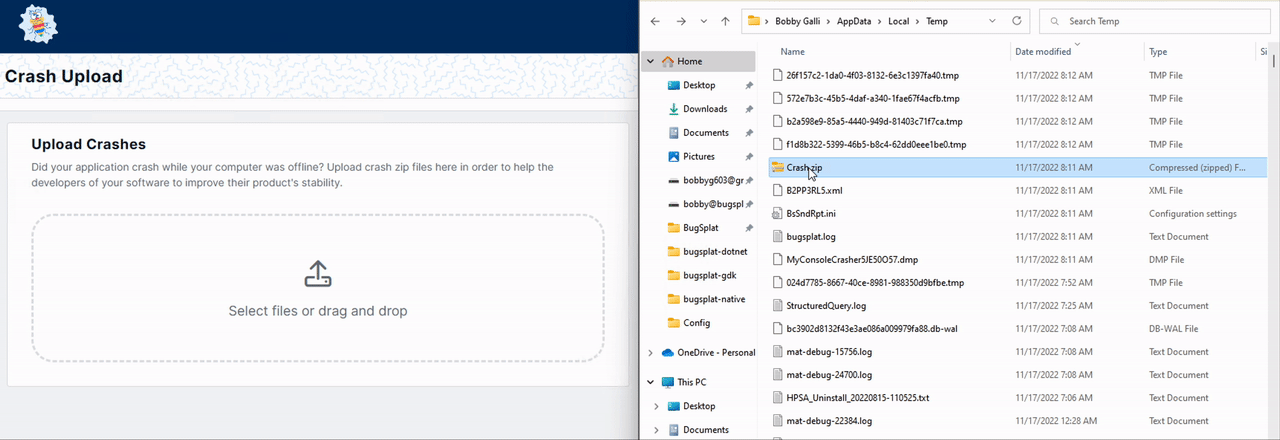Refresh the Temp folder view
1280x440 pixels.
click(x=1017, y=21)
